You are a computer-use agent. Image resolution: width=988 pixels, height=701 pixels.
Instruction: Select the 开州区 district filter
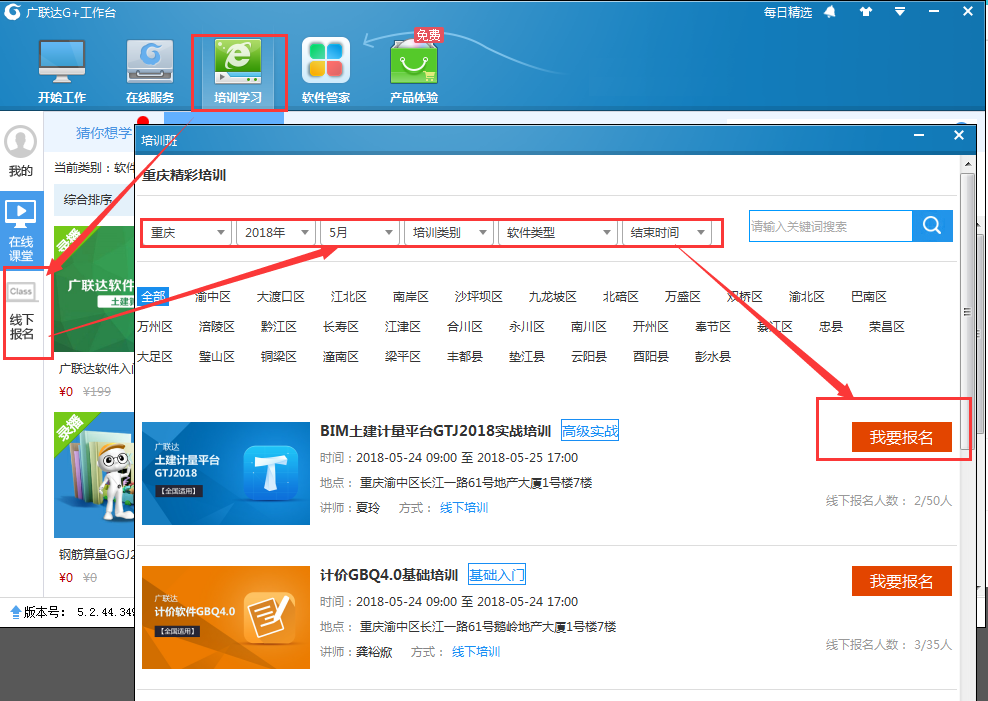[651, 327]
